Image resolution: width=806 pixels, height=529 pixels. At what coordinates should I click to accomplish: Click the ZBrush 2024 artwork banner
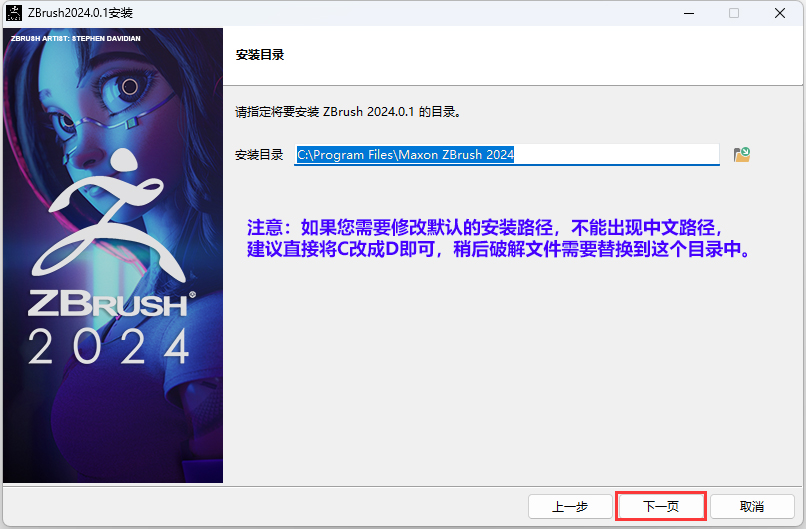tap(113, 256)
